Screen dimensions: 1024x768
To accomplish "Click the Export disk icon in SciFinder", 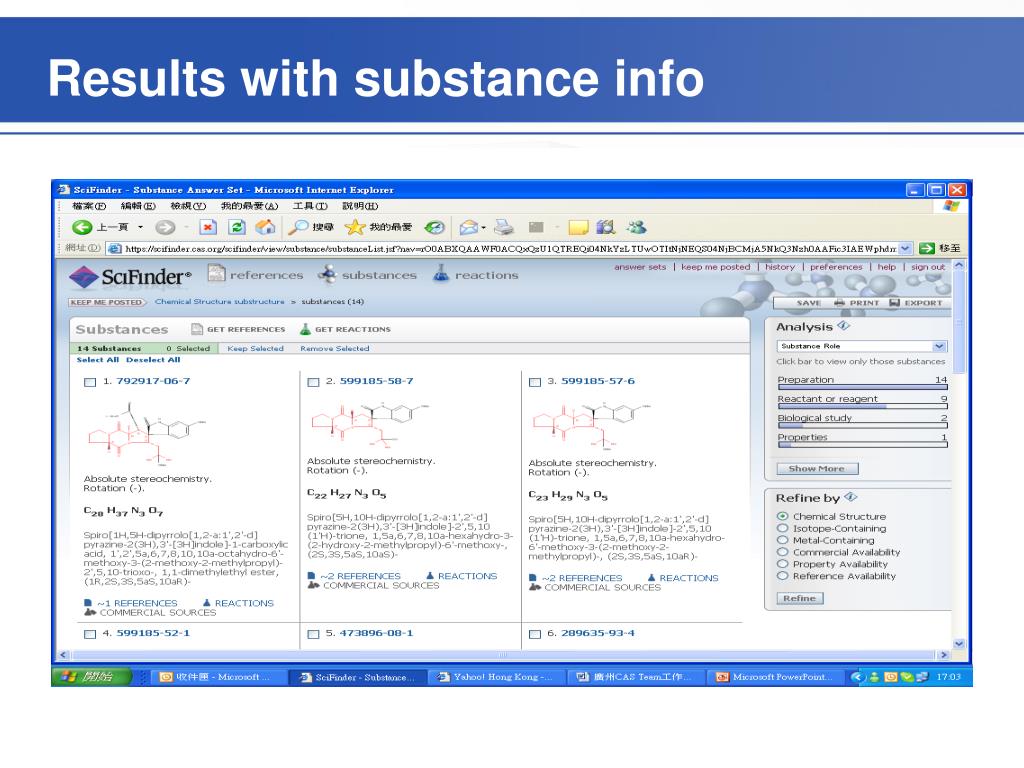I will point(895,303).
